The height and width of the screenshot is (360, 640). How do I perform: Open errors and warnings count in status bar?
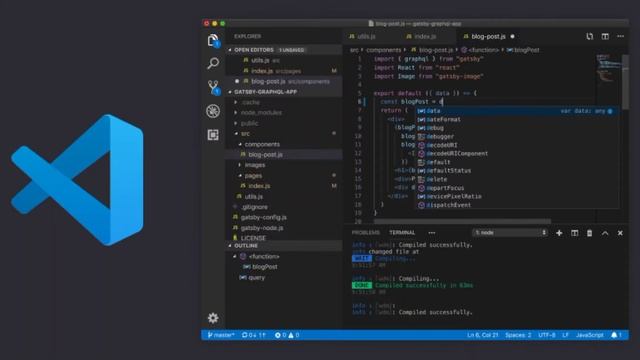(287, 335)
